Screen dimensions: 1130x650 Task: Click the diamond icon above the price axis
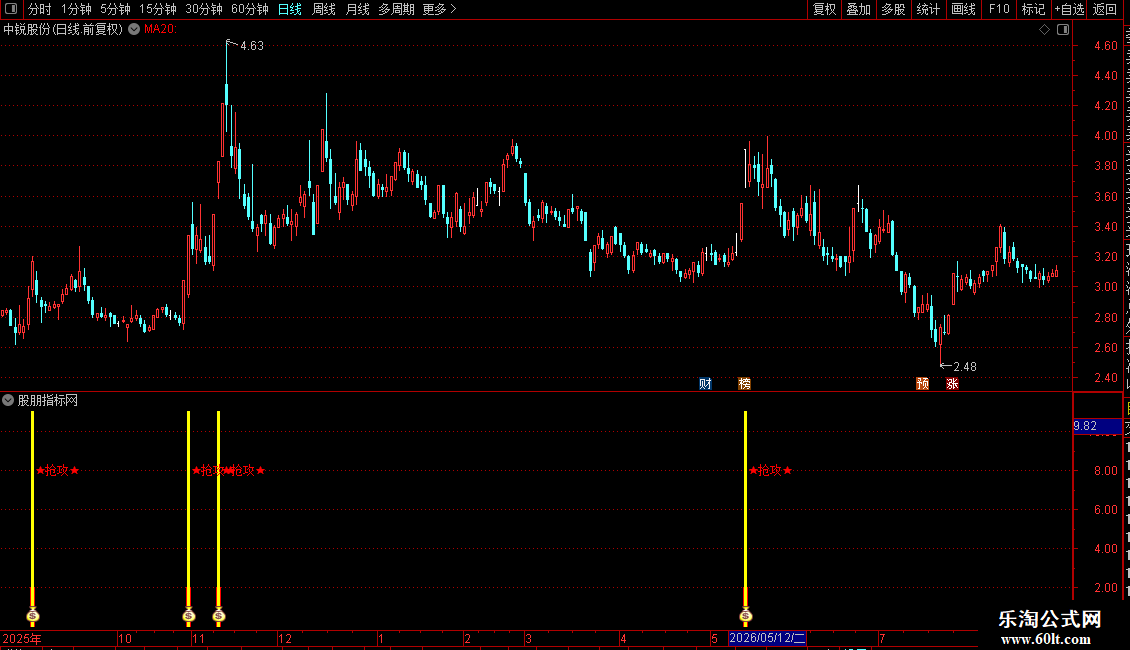click(1044, 30)
